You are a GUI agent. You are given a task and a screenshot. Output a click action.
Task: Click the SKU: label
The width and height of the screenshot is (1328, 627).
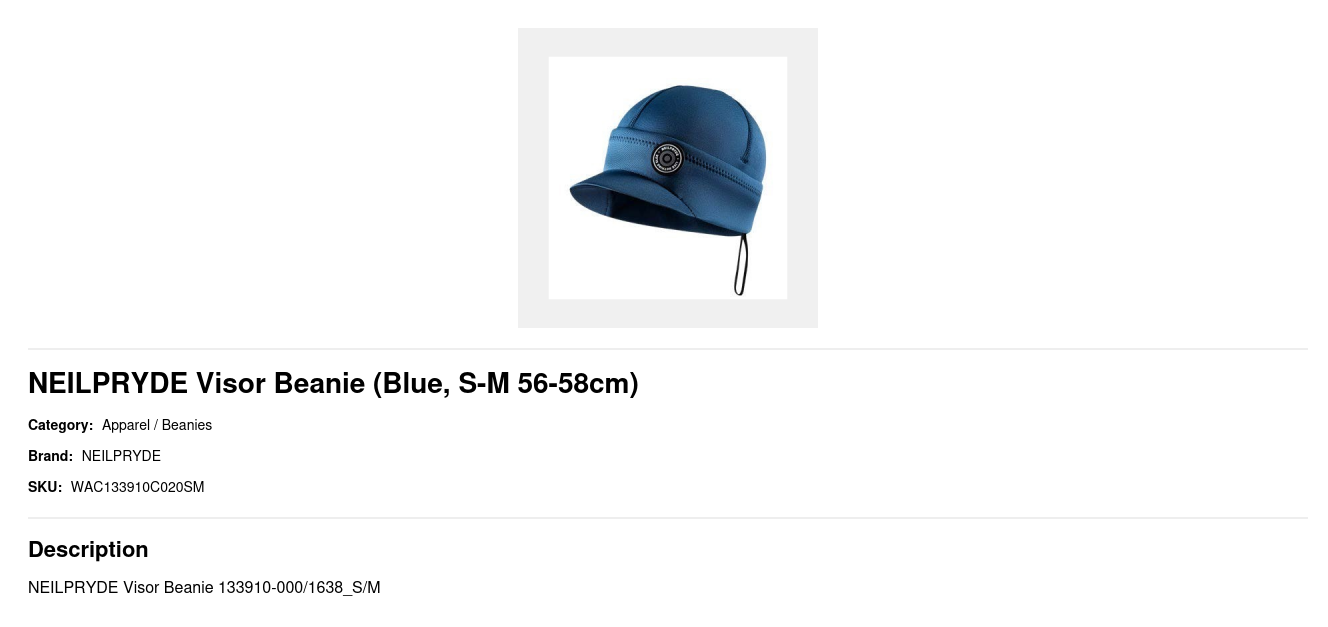point(45,487)
